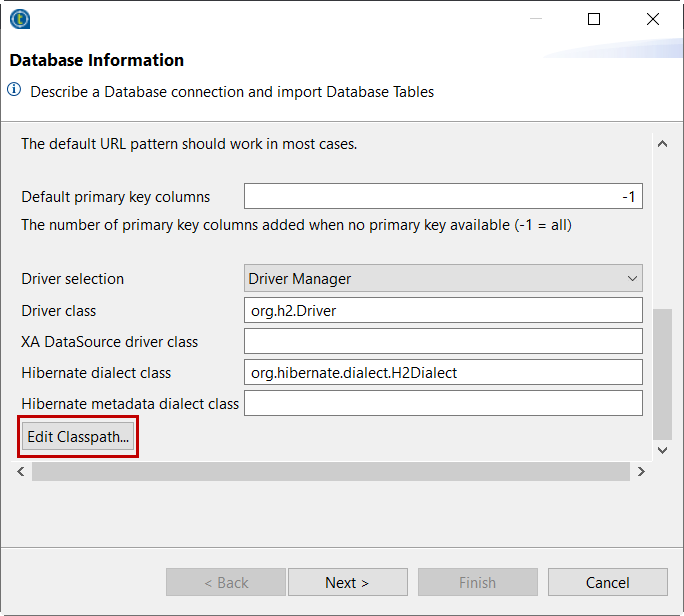Click the vertical scrollbar down arrow
The image size is (684, 616).
coord(662,450)
